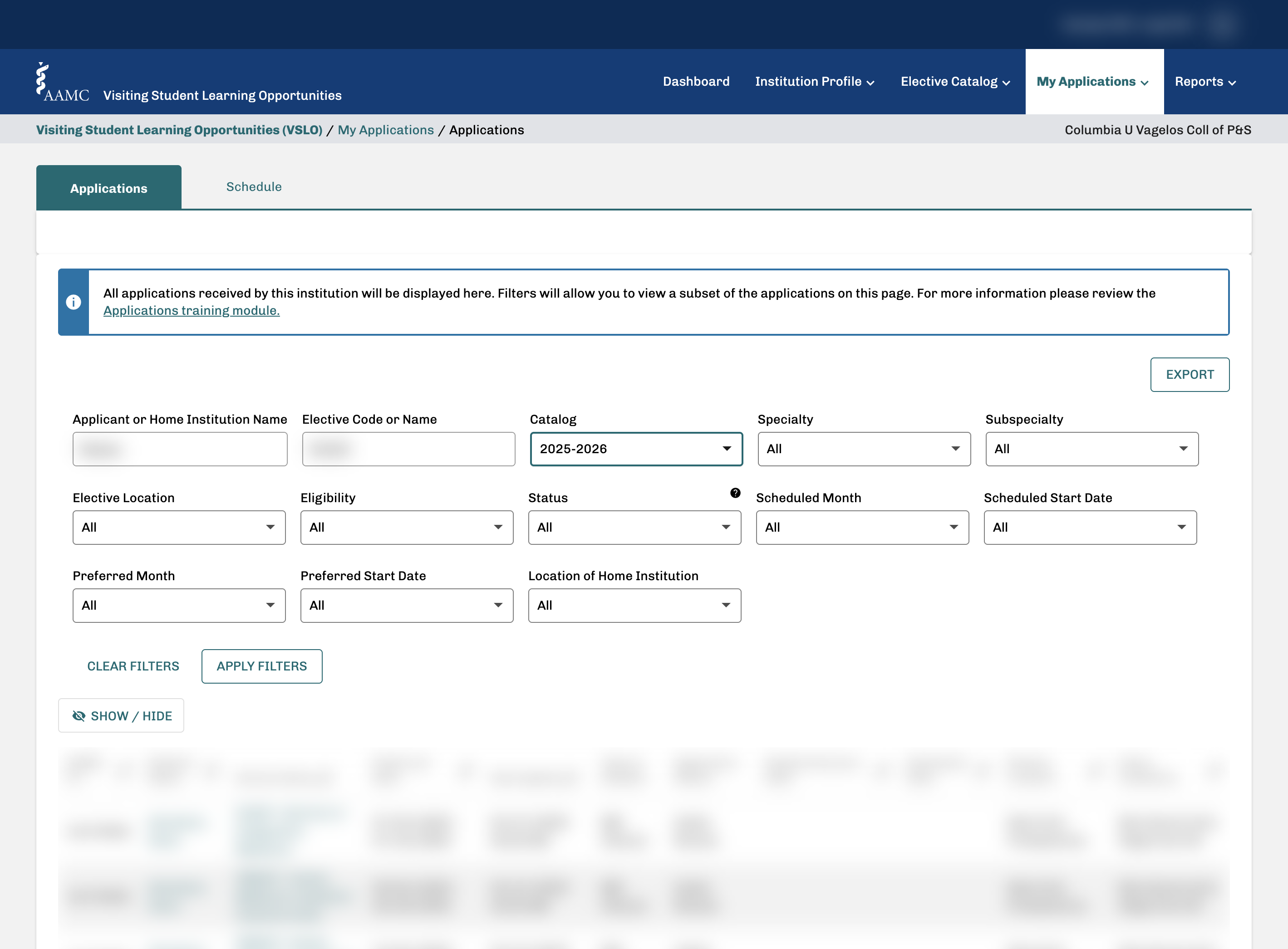This screenshot has height=949, width=1288.
Task: Open the Location of Home Institution dropdown
Action: [634, 606]
